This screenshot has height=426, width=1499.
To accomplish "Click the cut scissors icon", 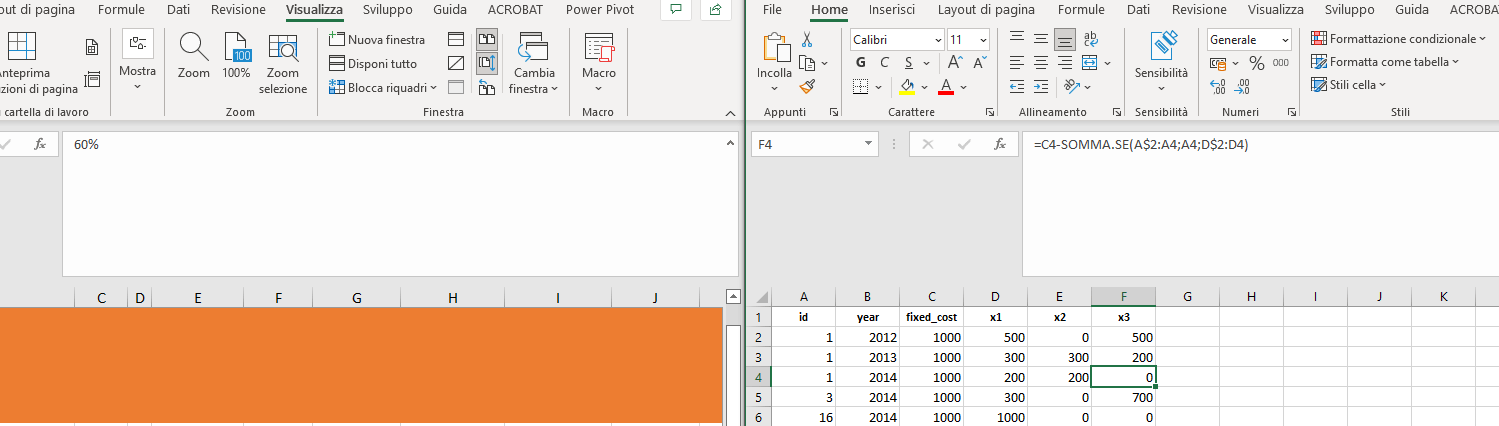I will [x=807, y=40].
